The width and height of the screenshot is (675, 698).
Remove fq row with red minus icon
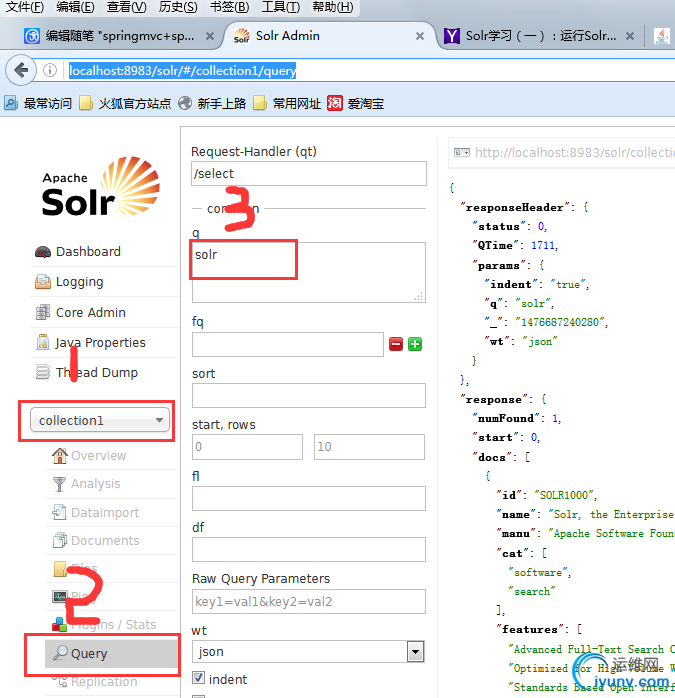(x=396, y=344)
